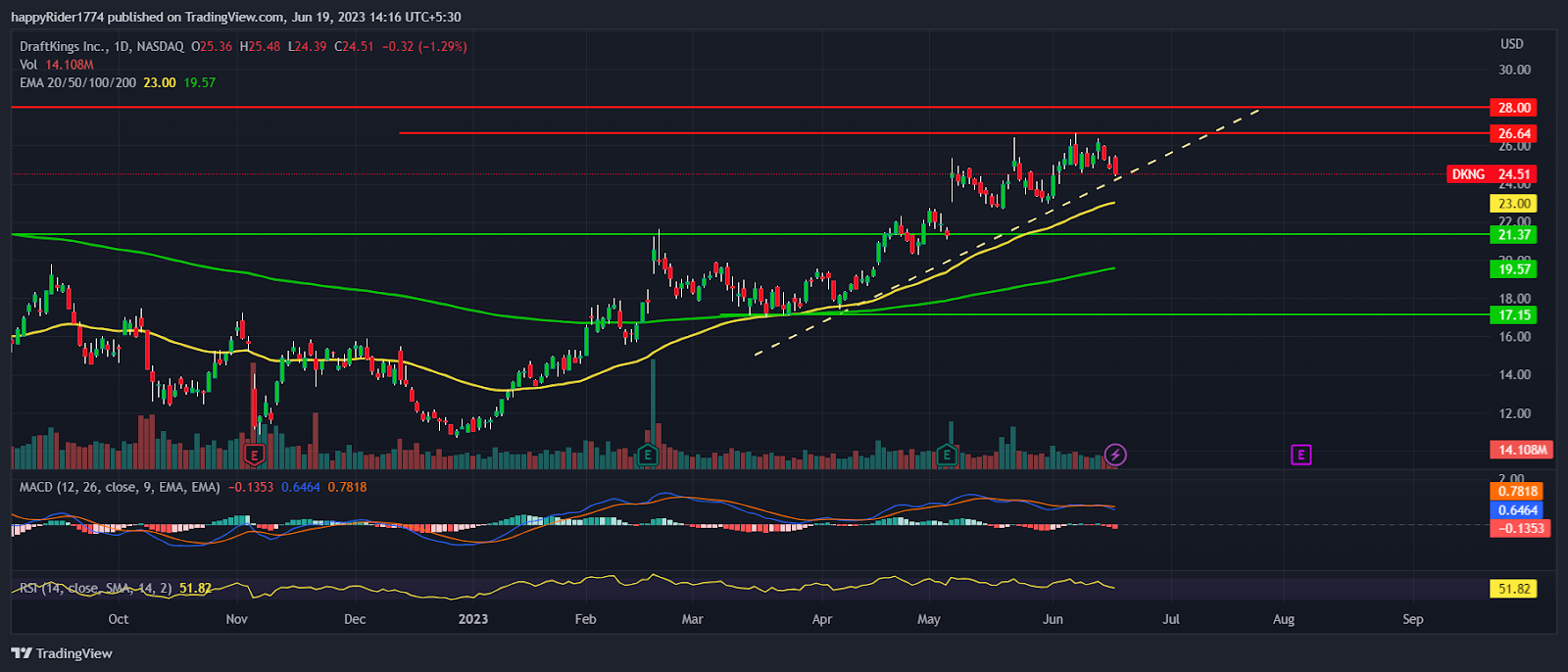Image resolution: width=1568 pixels, height=672 pixels.
Task: Click the Oct label on the time axis
Action: tap(119, 619)
